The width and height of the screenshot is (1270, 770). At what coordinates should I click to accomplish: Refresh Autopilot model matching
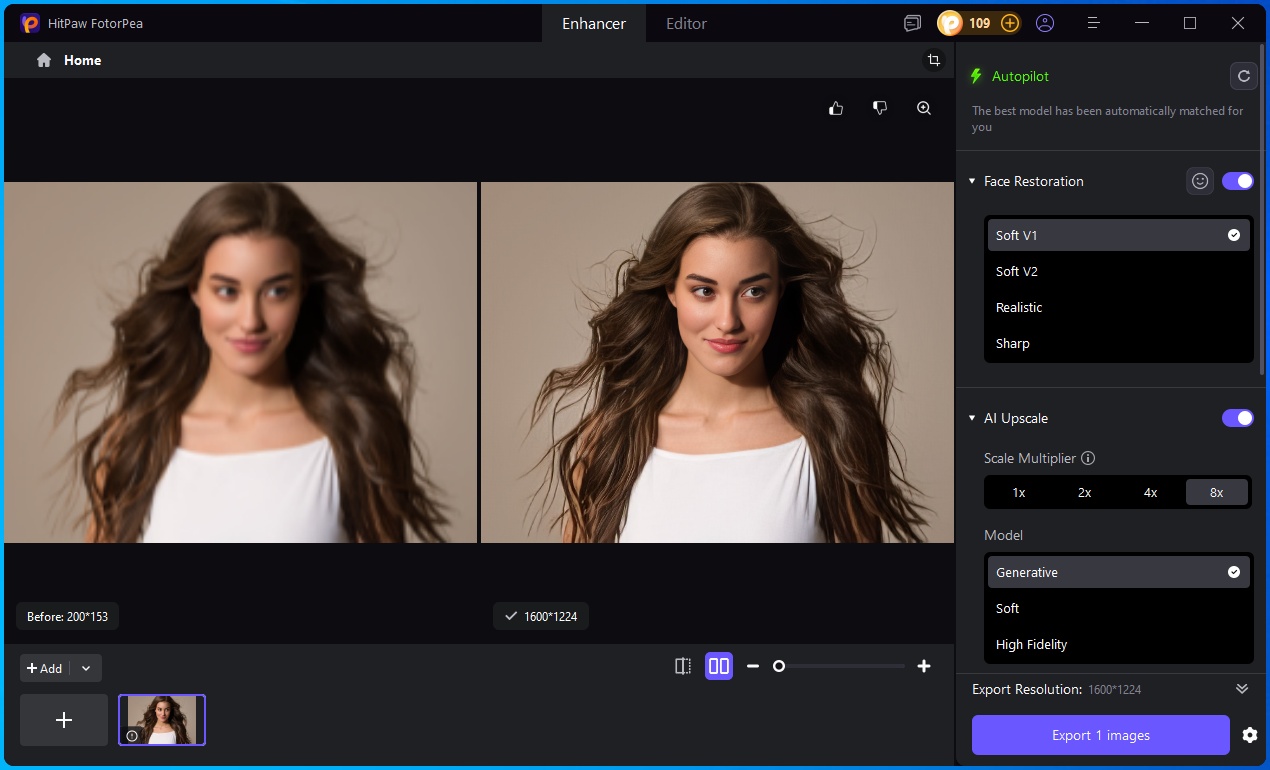pos(1243,76)
